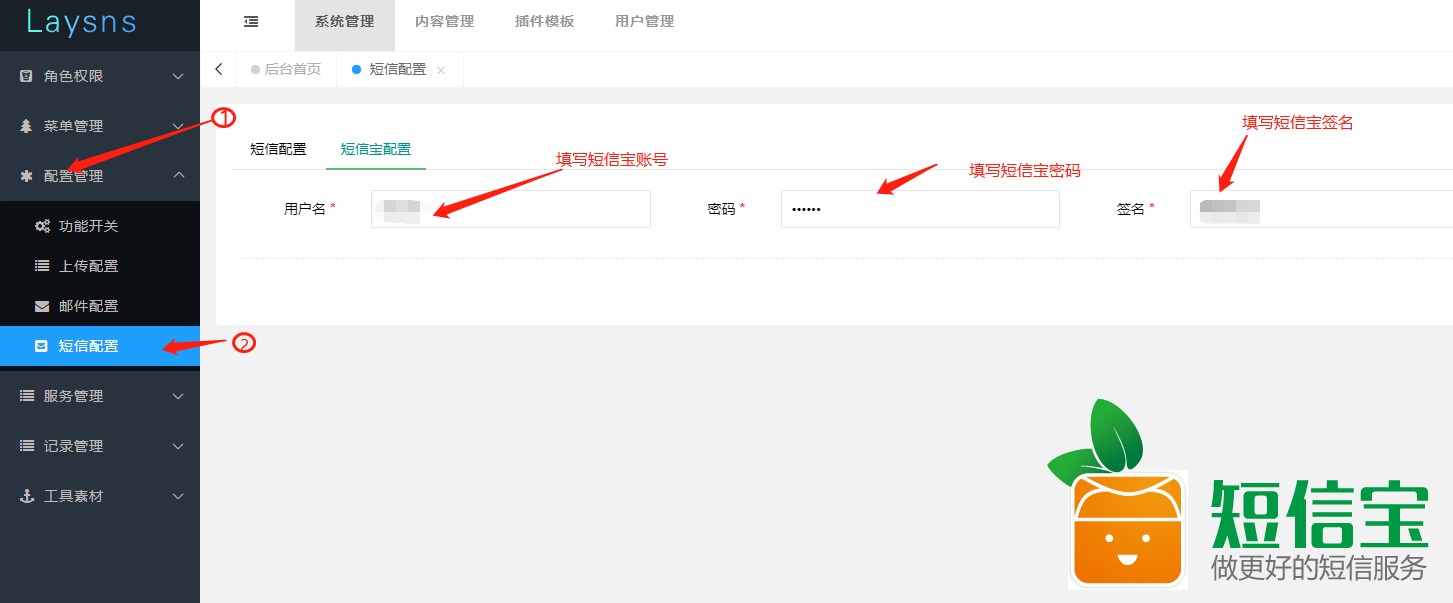Focus the 密码 password field
The width and height of the screenshot is (1453, 603).
pyautogui.click(x=919, y=209)
